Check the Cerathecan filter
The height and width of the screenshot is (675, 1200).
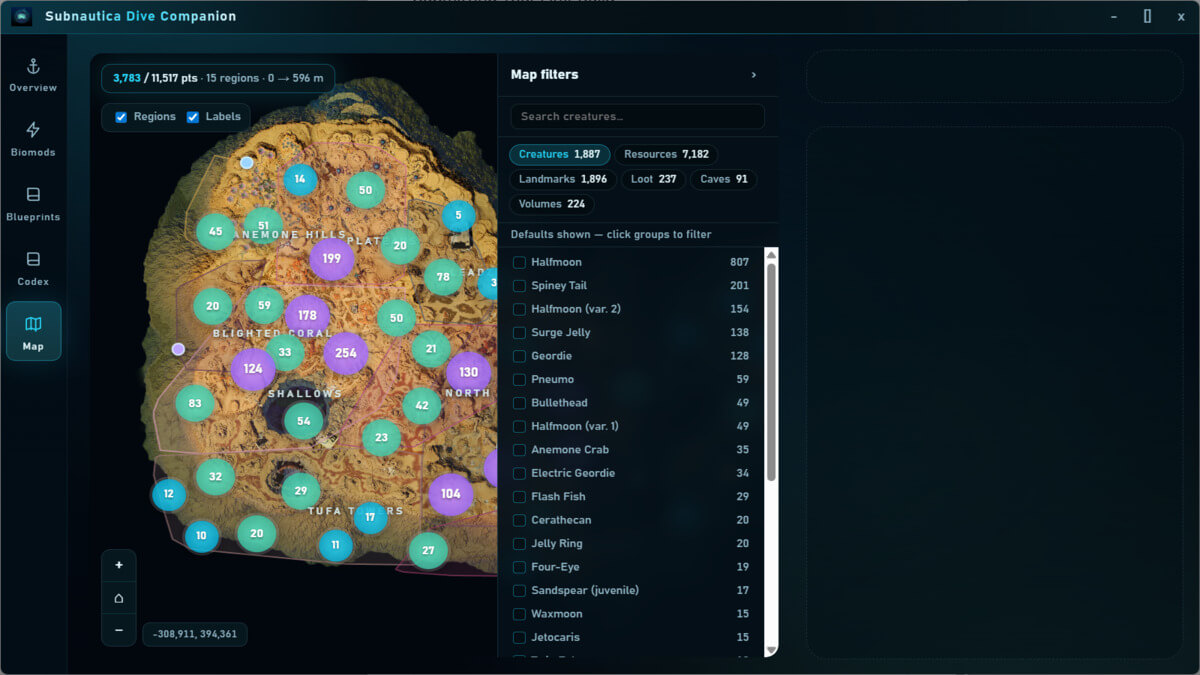[x=519, y=520]
